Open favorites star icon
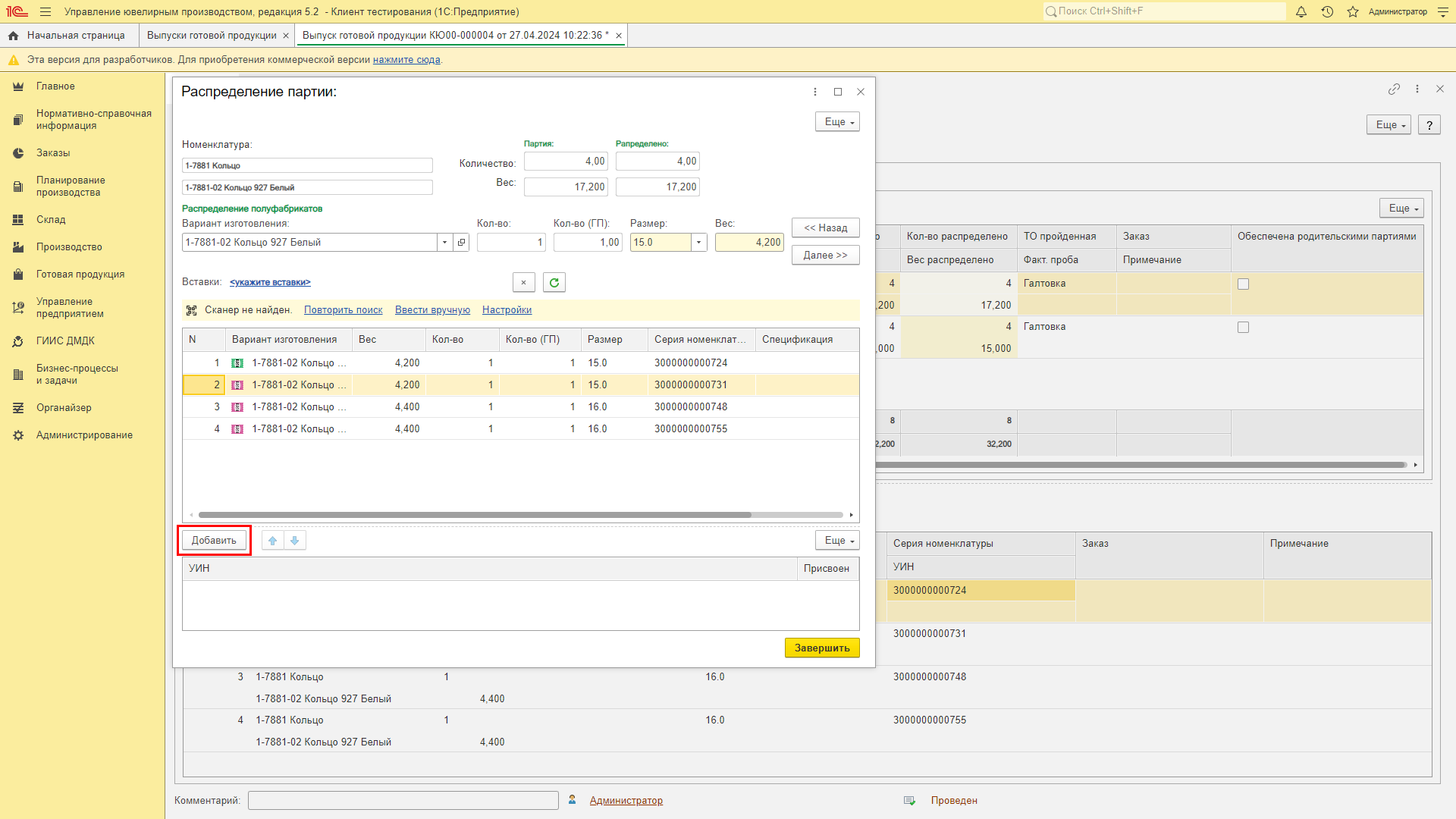The width and height of the screenshot is (1456, 819). click(1353, 11)
